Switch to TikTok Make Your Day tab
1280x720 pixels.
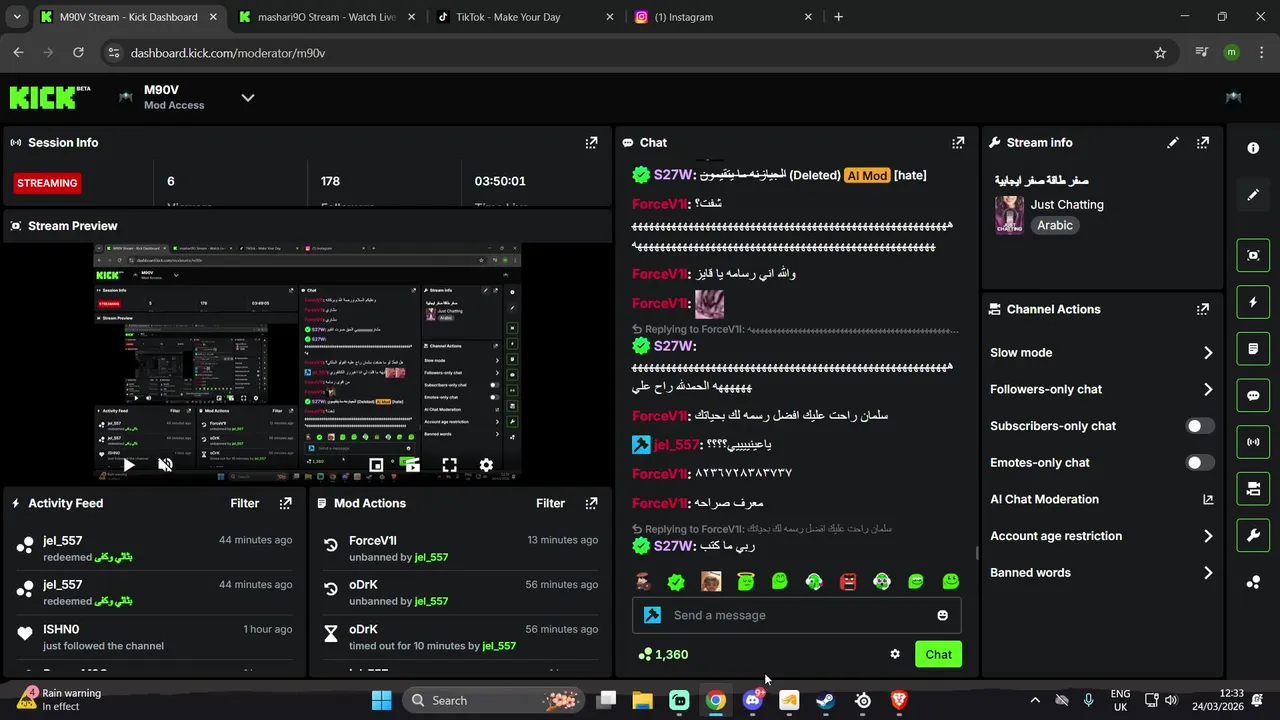(524, 17)
